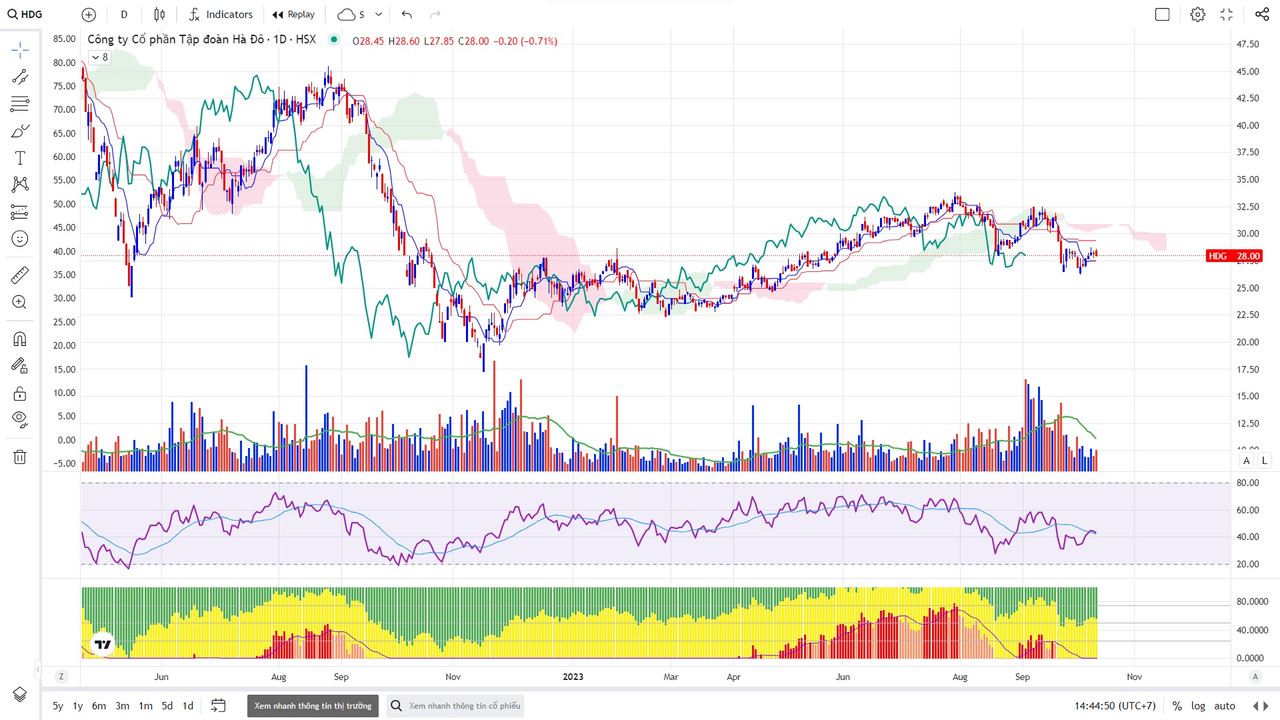The width and height of the screenshot is (1280, 720).
Task: Open the D timeframe interval selector
Action: tap(124, 15)
